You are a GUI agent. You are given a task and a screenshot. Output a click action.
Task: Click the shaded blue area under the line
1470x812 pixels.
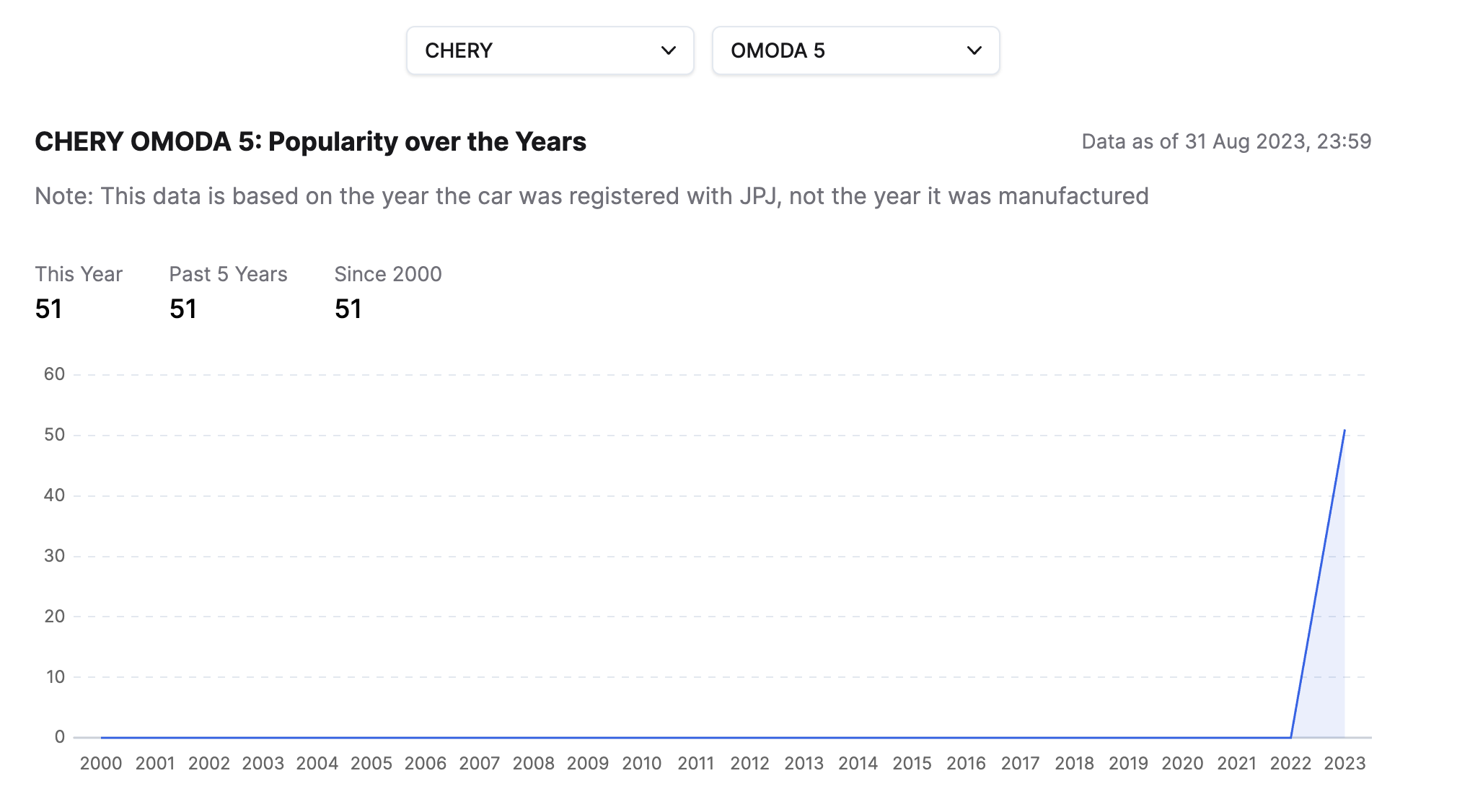[1331, 649]
